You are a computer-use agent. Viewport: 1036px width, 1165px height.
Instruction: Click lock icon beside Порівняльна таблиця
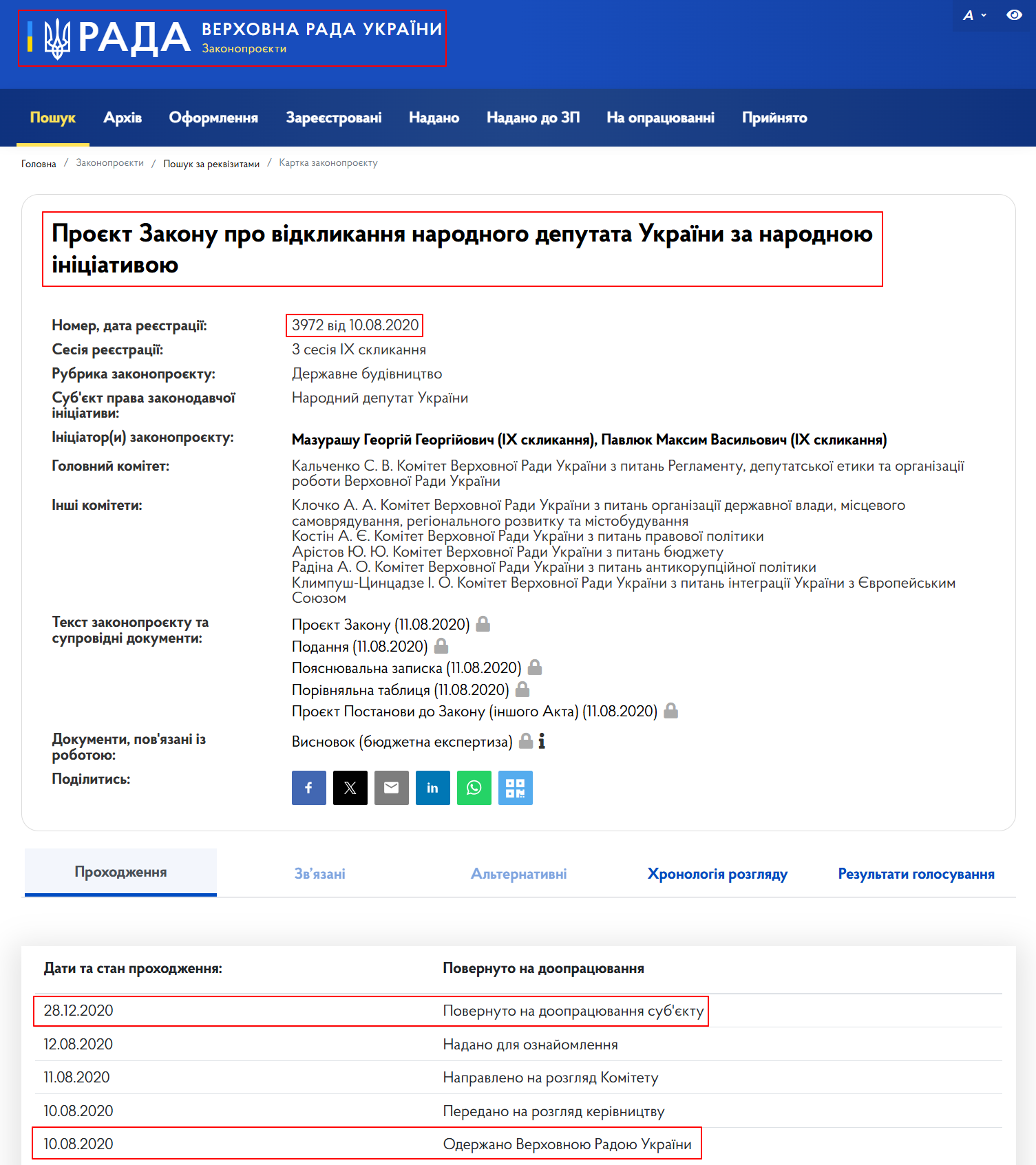(522, 689)
